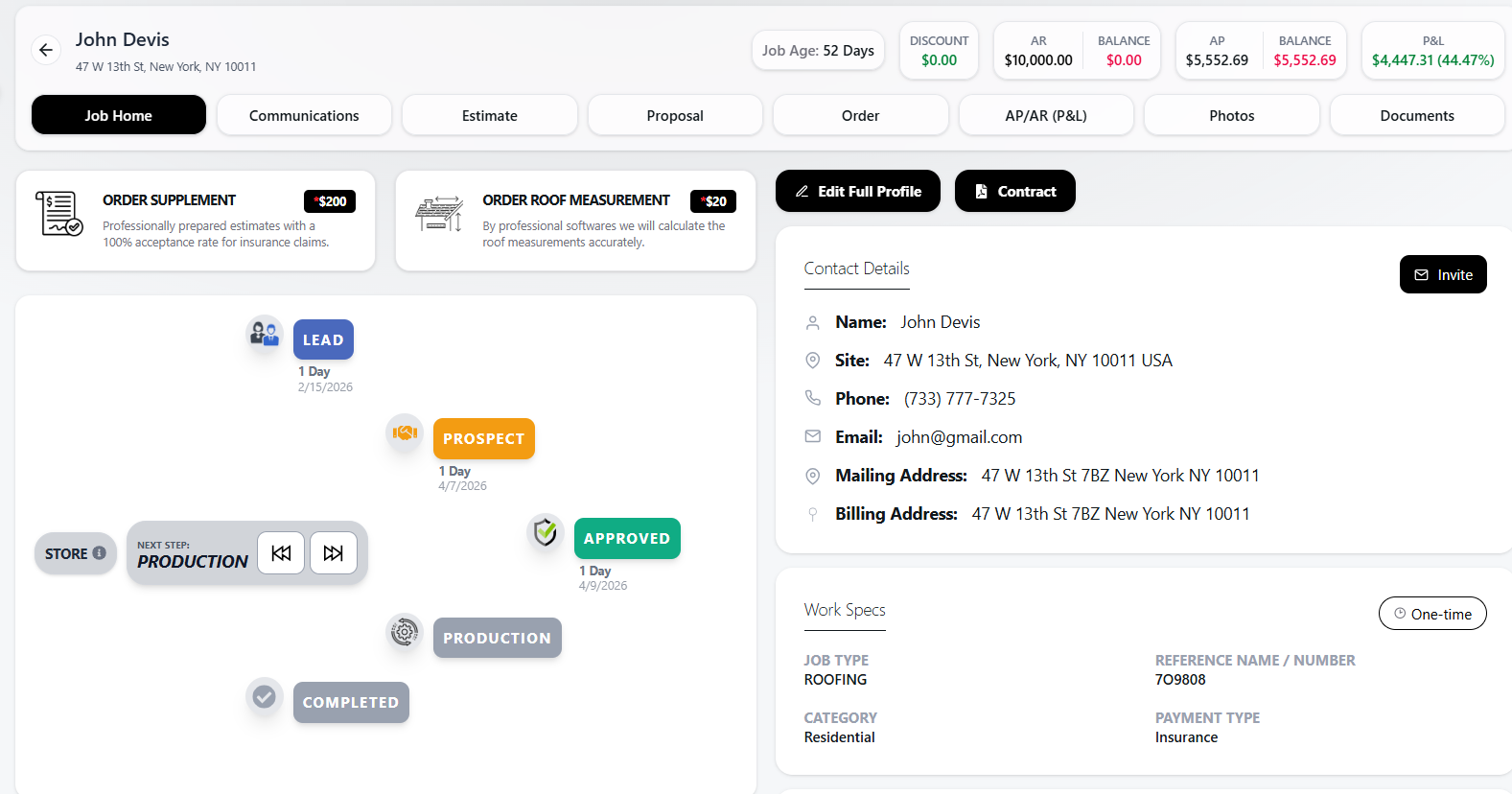Go to the Proposal tab

click(675, 115)
